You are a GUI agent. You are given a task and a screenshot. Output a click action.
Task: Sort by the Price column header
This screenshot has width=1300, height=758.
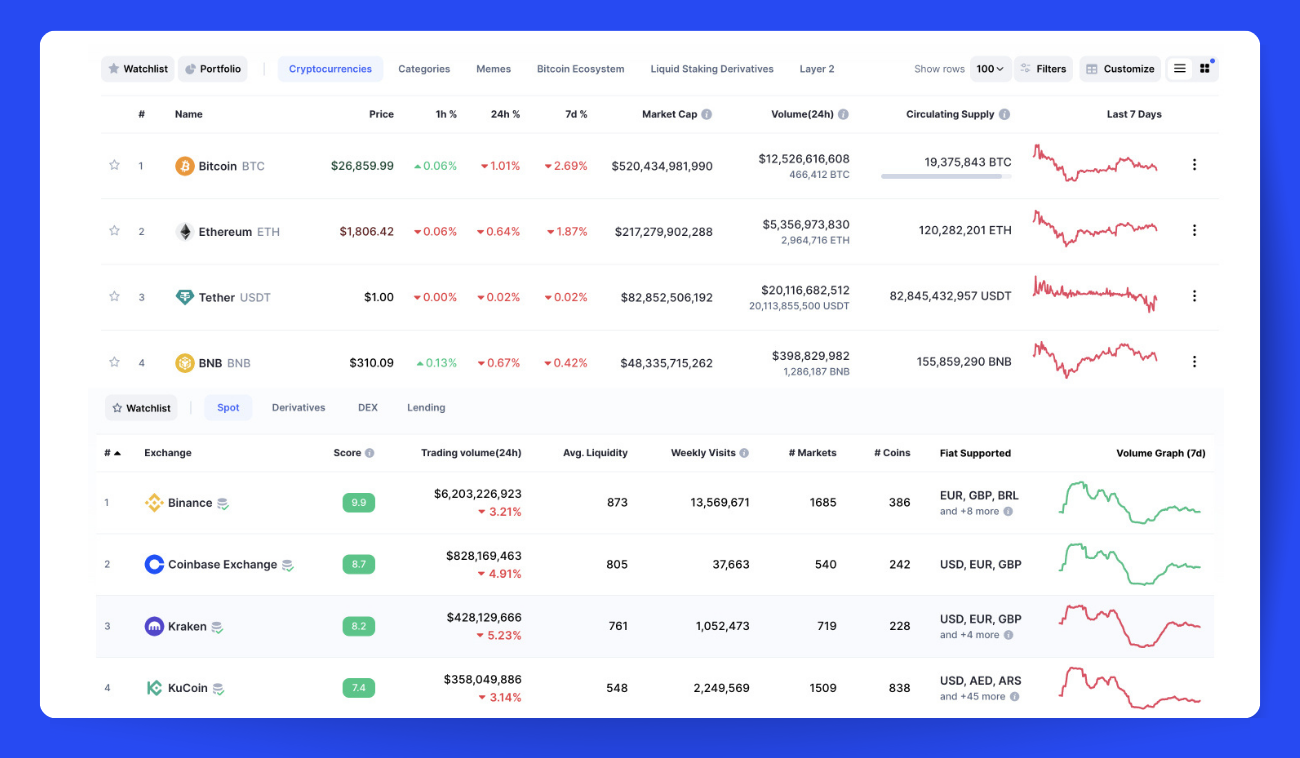point(381,114)
